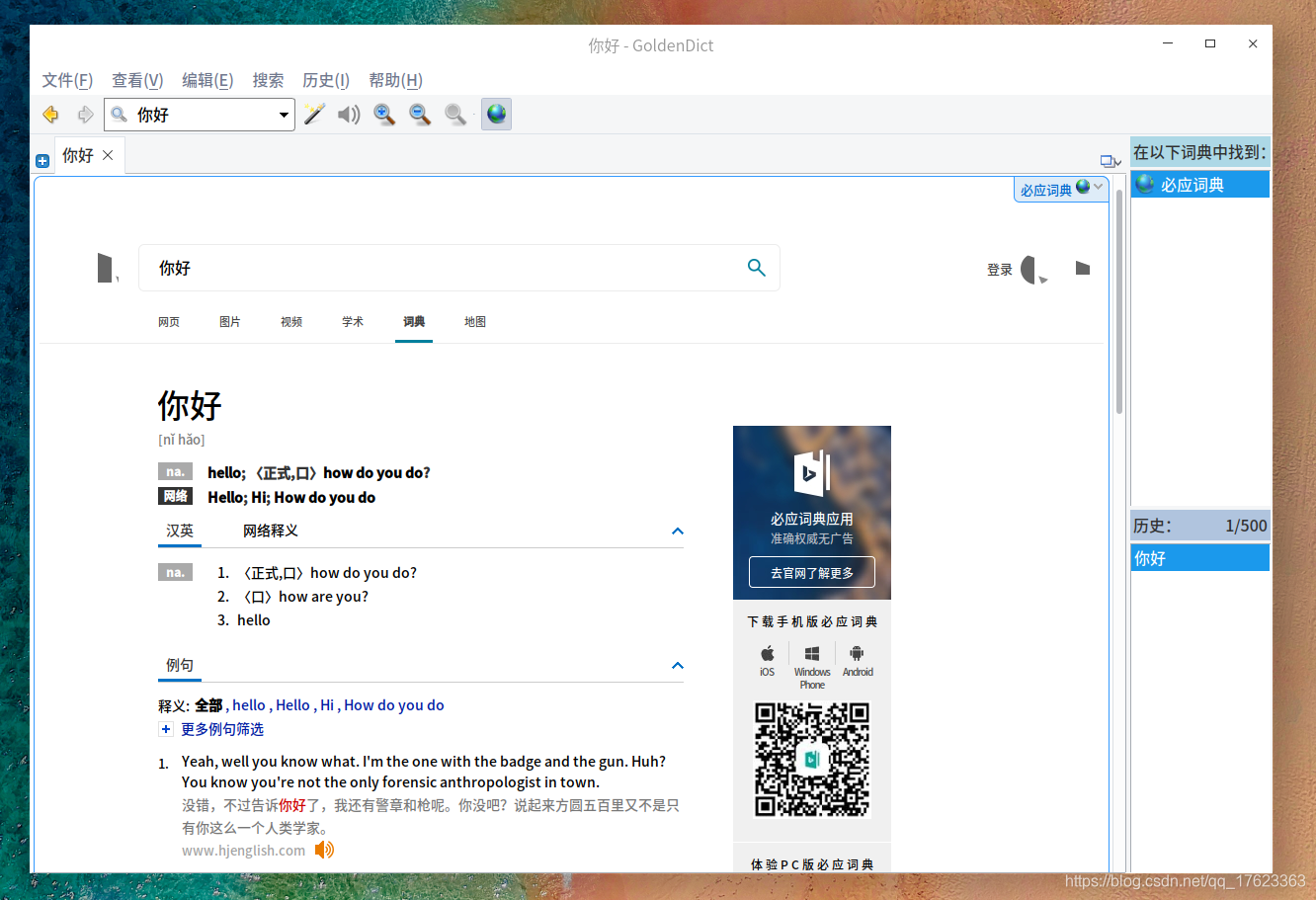The width and height of the screenshot is (1316, 900).
Task: Filter examples by lowercase hello
Action: [249, 705]
